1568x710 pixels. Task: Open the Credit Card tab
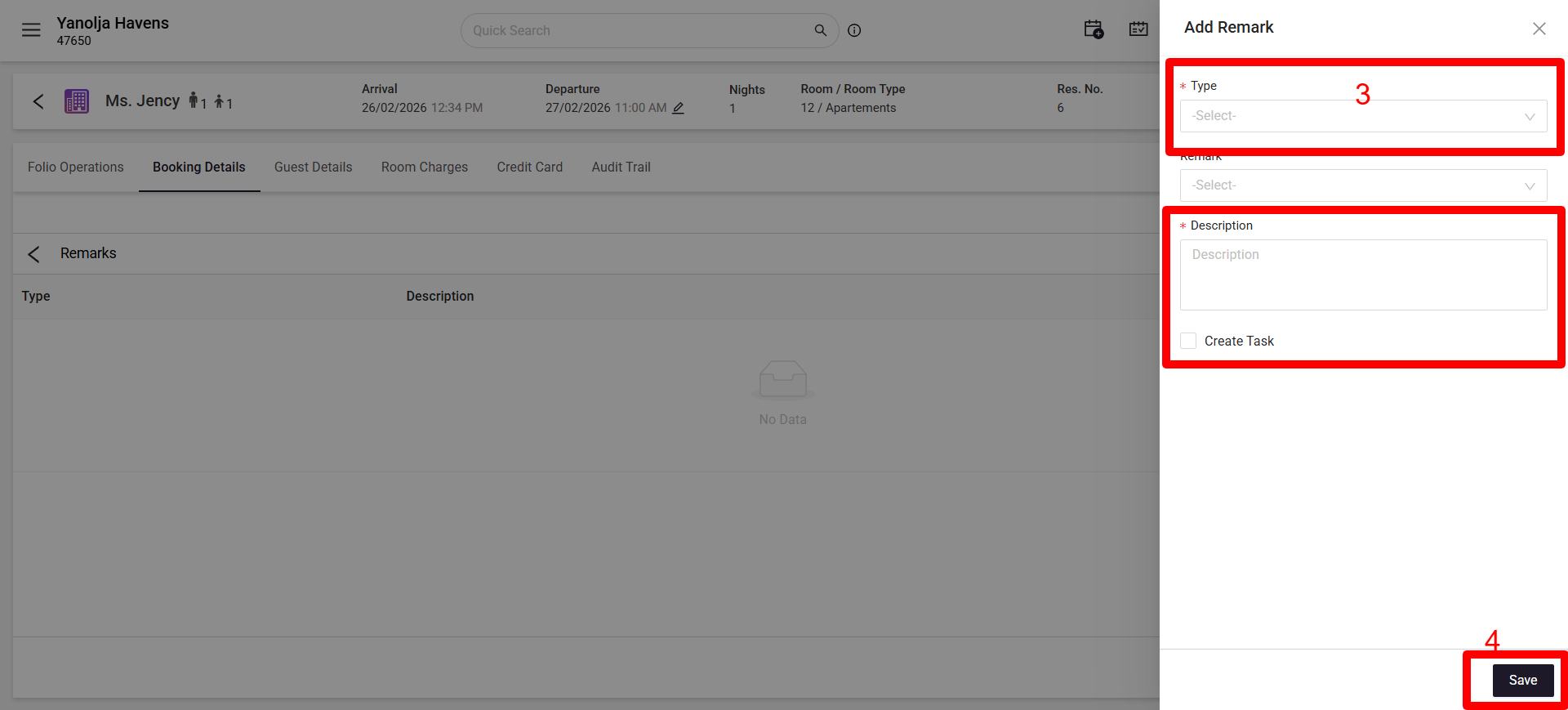[530, 167]
